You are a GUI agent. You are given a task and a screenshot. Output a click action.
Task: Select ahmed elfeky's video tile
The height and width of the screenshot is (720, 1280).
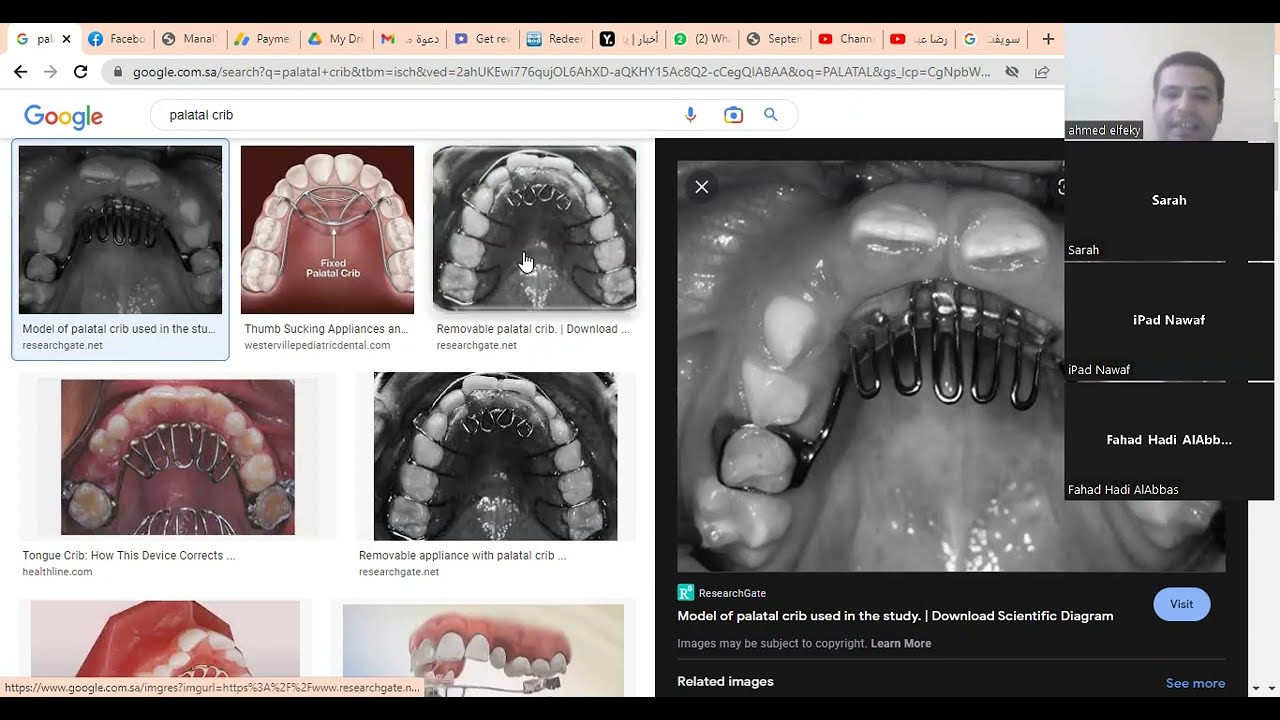pyautogui.click(x=1170, y=82)
